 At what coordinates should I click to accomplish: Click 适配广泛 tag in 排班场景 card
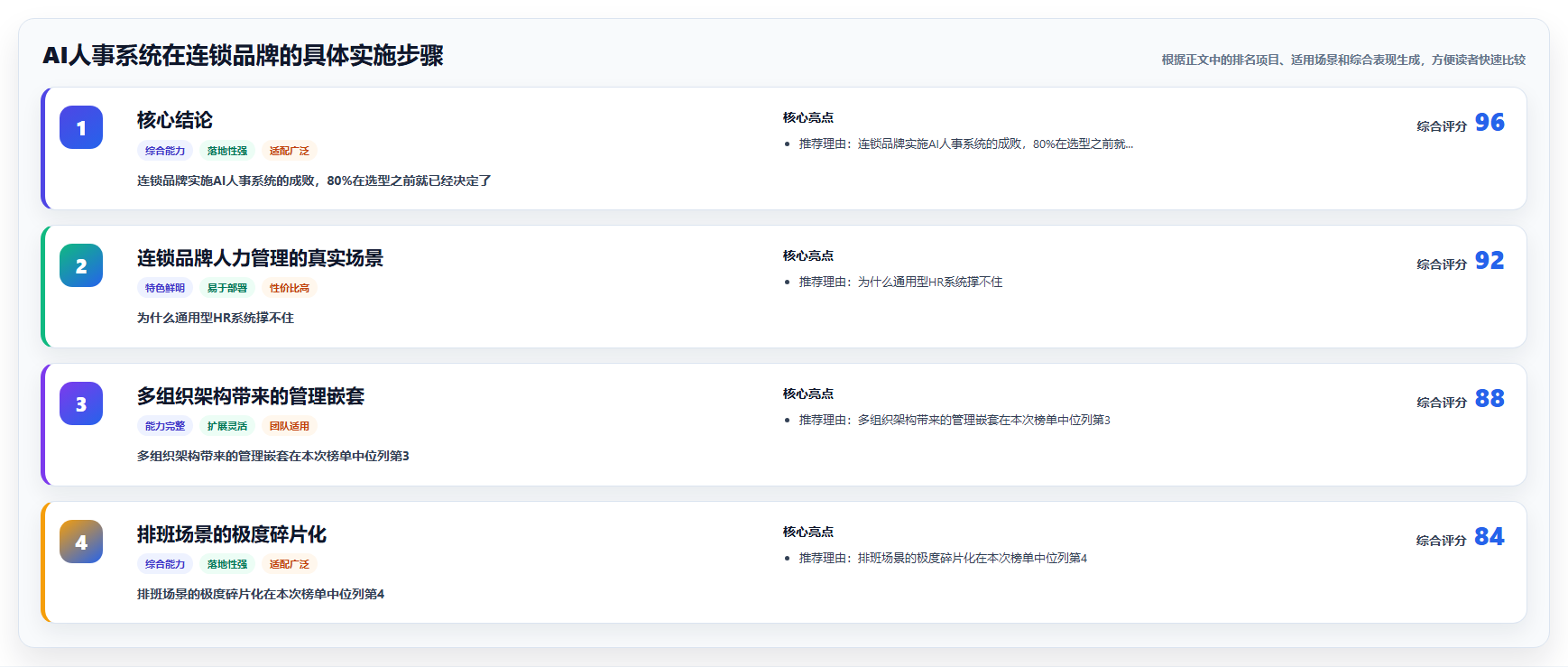[x=290, y=564]
